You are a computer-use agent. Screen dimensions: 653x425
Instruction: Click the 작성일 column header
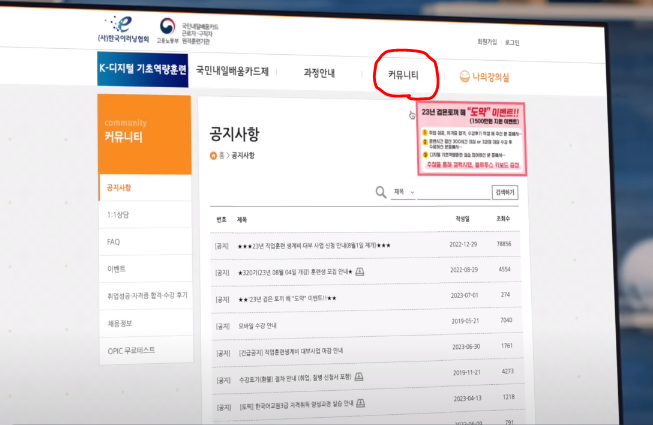[x=462, y=219]
